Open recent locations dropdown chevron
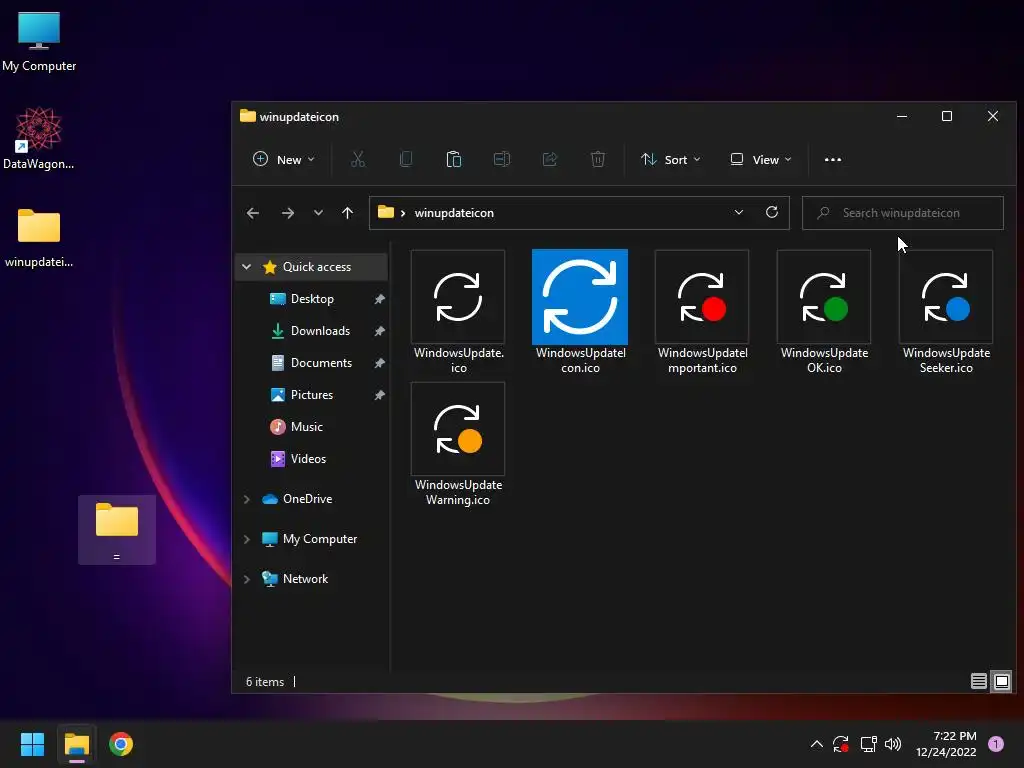1024x768 pixels. [x=318, y=213]
